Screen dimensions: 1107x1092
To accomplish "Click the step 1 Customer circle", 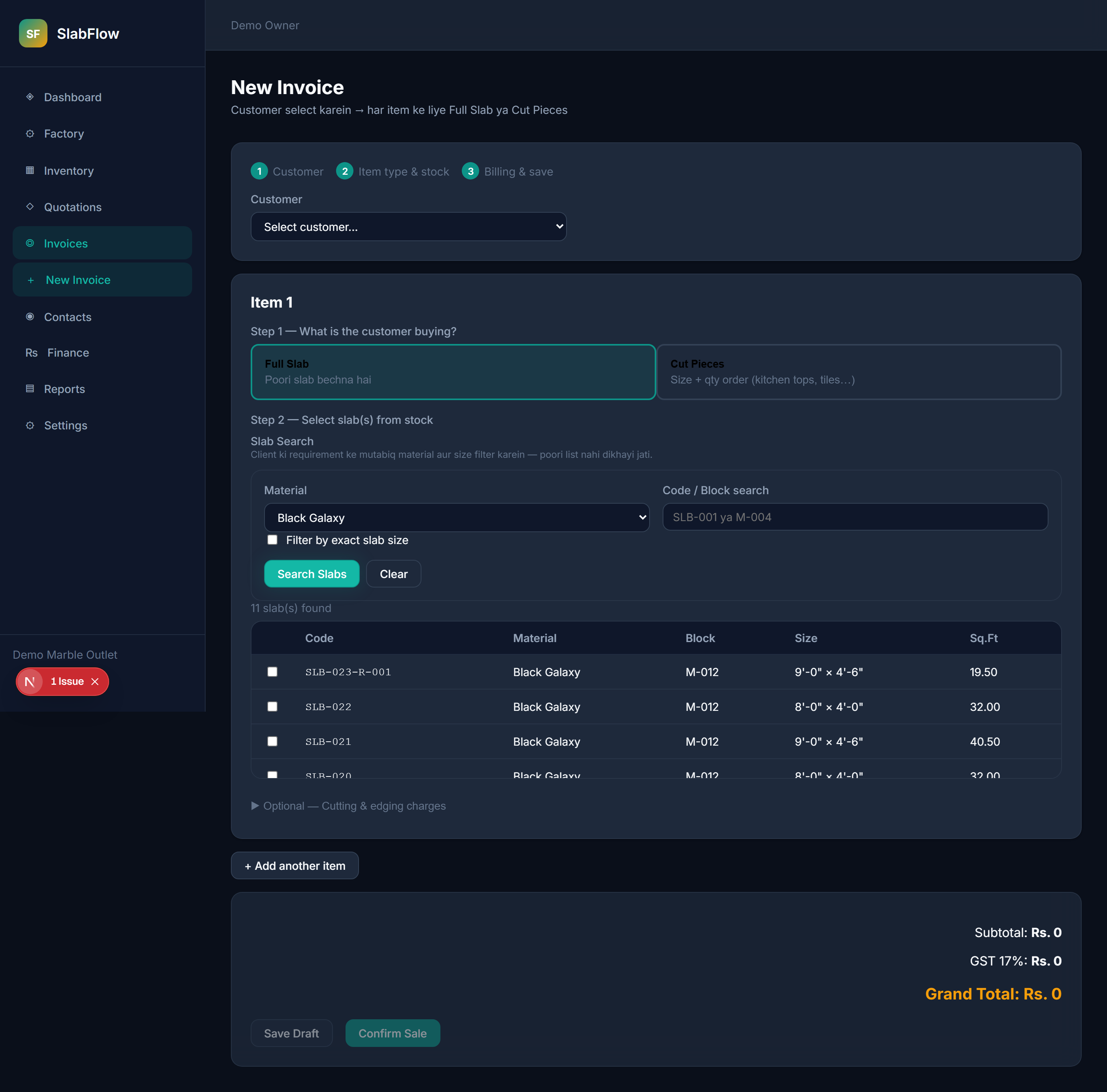I will coord(259,171).
